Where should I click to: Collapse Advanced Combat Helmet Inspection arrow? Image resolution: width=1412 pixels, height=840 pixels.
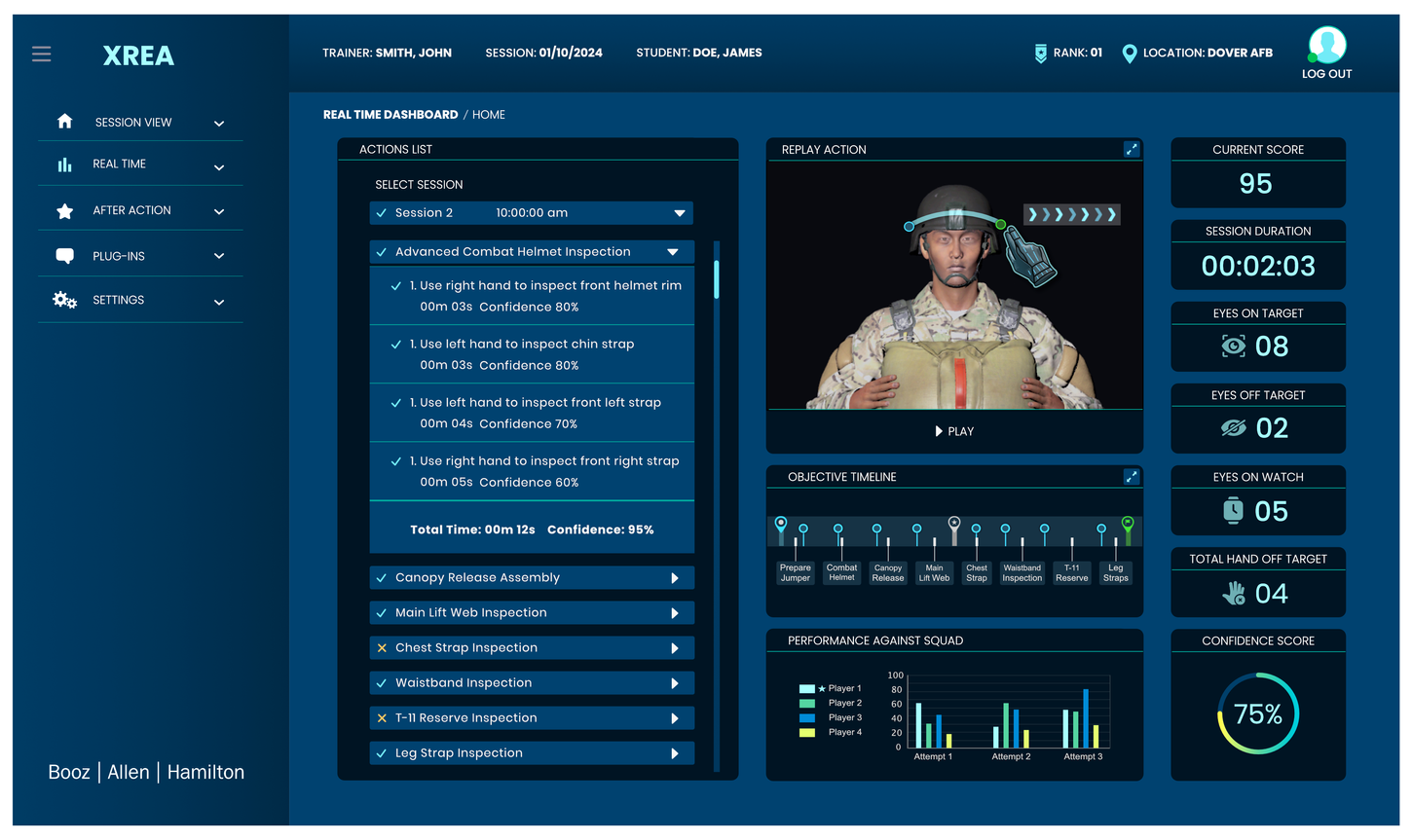(673, 252)
